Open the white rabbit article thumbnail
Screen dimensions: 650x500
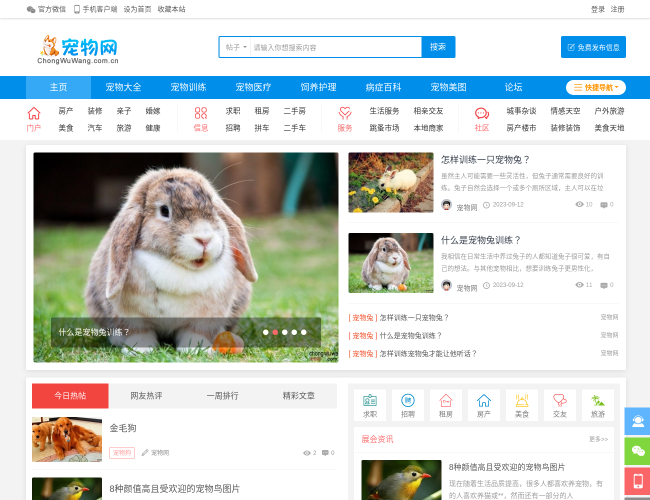[x=391, y=182]
